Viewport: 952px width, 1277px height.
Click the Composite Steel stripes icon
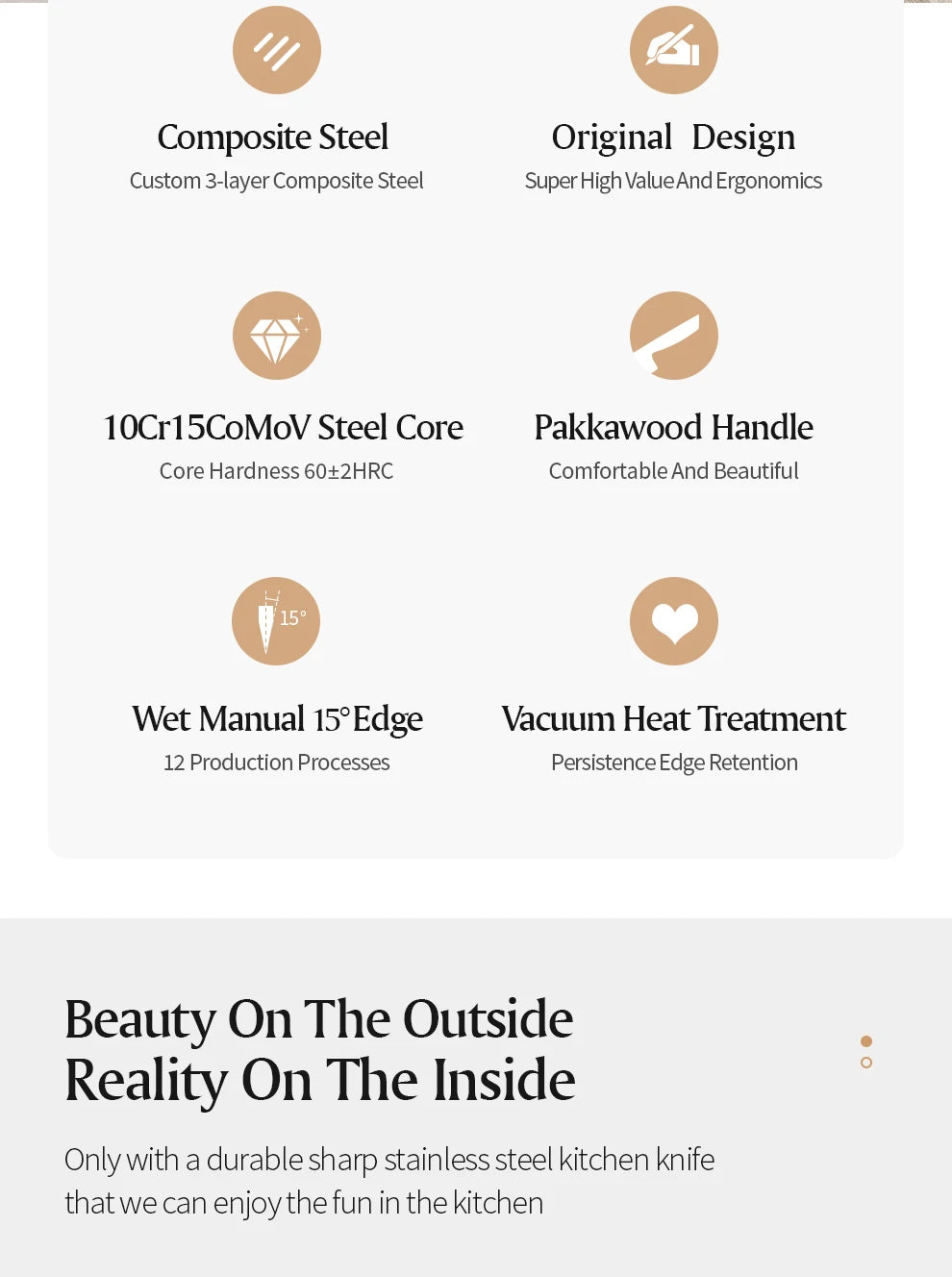[x=277, y=50]
